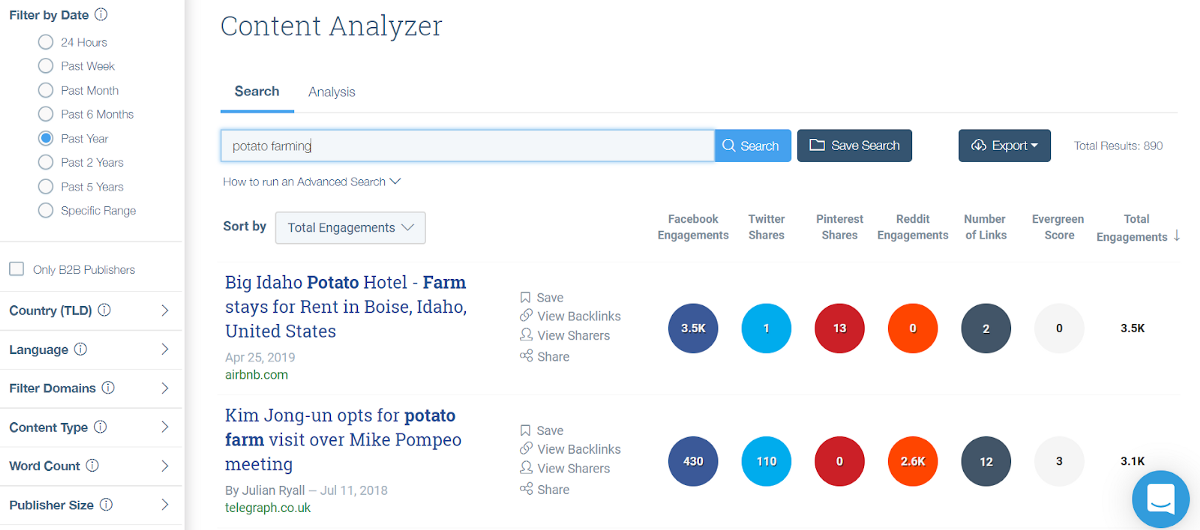Click the potato farming search input field
The image size is (1200, 530).
click(467, 146)
